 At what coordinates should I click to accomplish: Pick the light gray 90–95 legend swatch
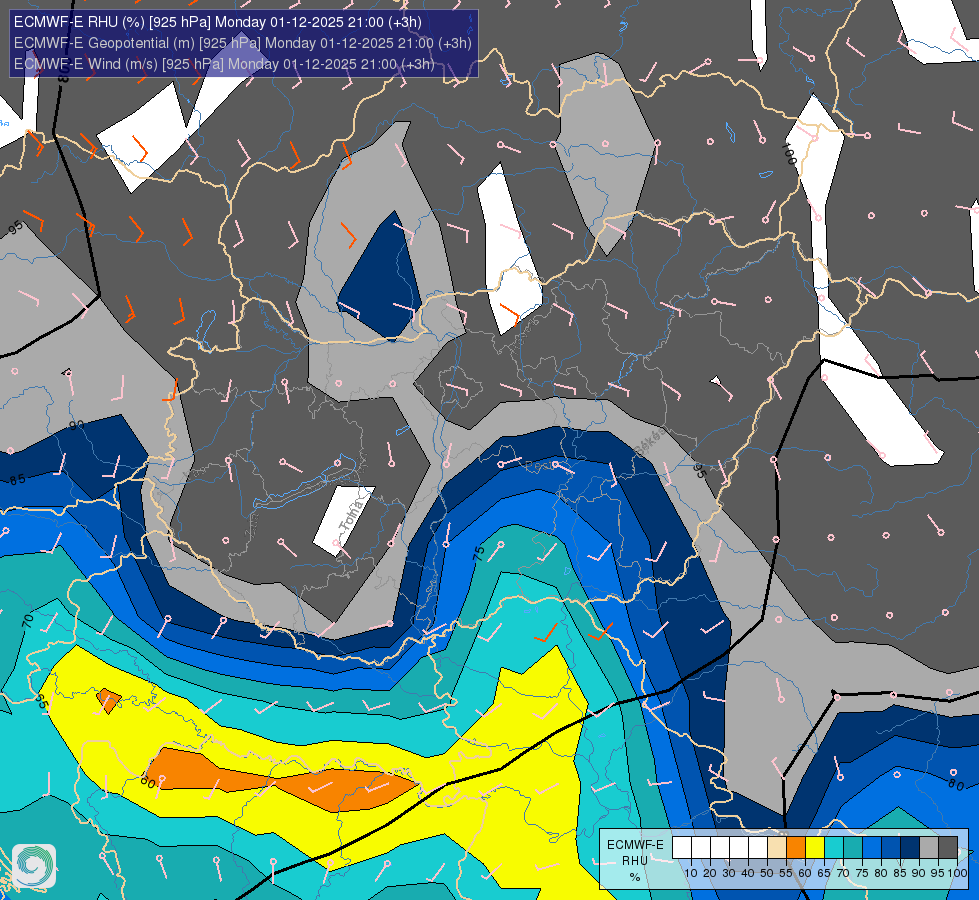click(929, 848)
